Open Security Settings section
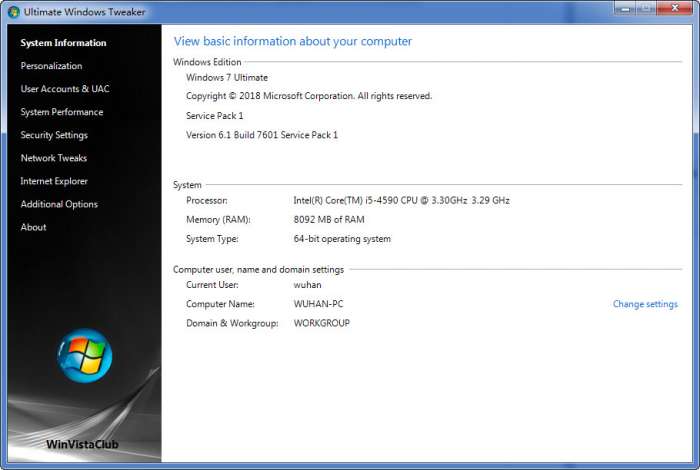 click(54, 135)
